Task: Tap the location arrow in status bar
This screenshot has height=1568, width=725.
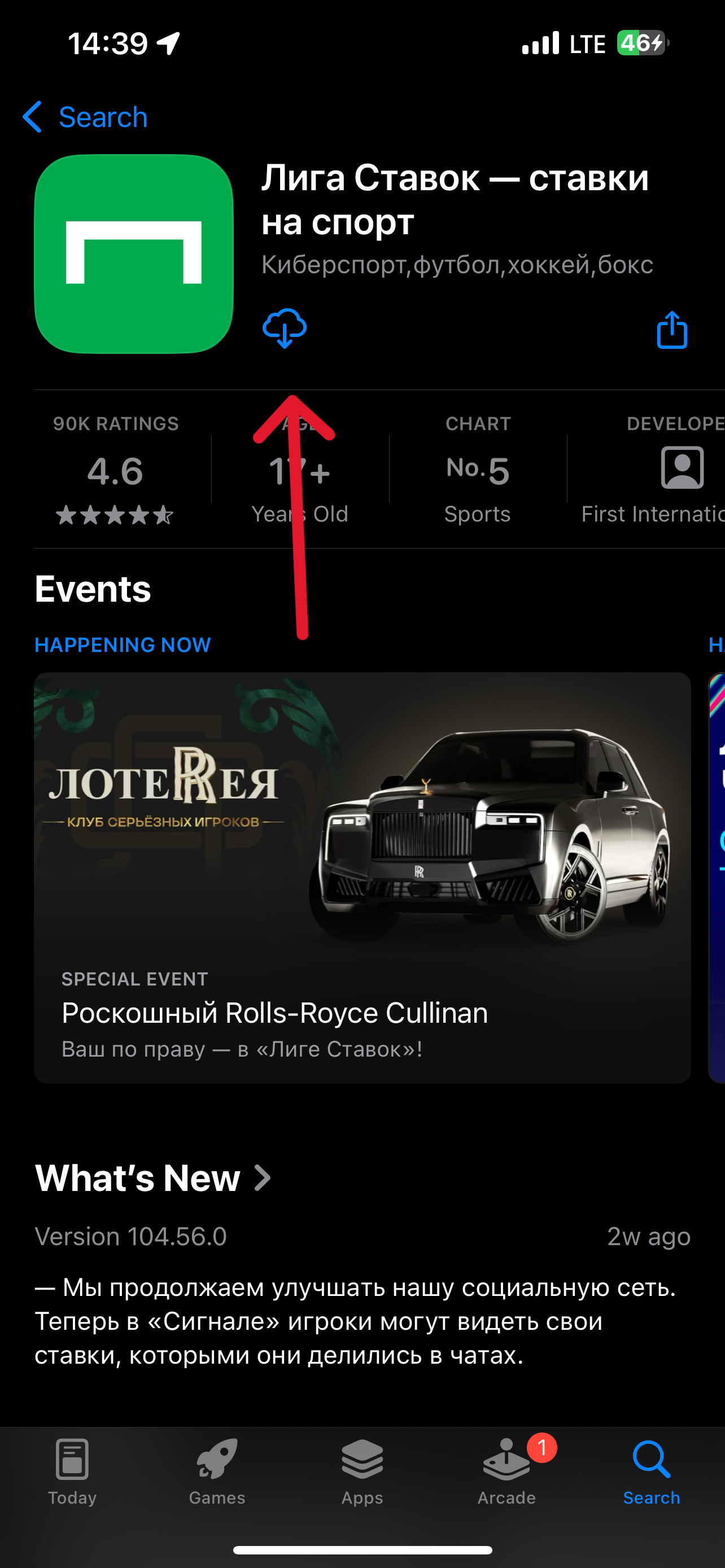Action: click(x=169, y=43)
